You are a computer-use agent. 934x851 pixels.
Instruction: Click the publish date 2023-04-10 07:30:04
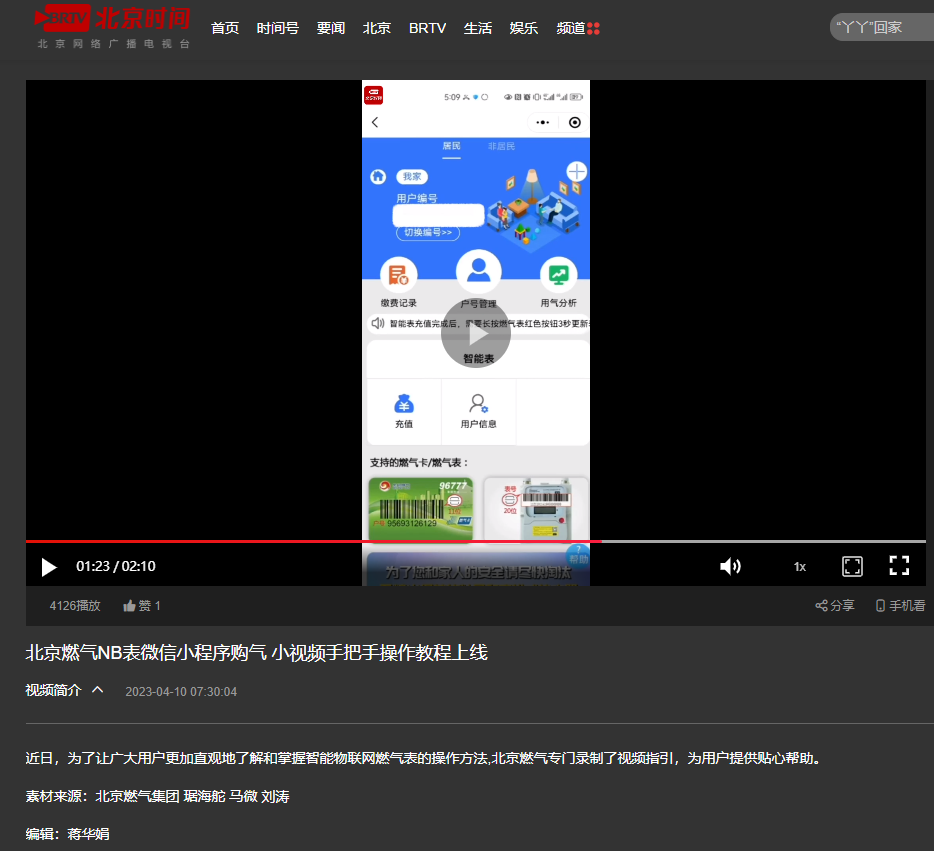(x=181, y=691)
